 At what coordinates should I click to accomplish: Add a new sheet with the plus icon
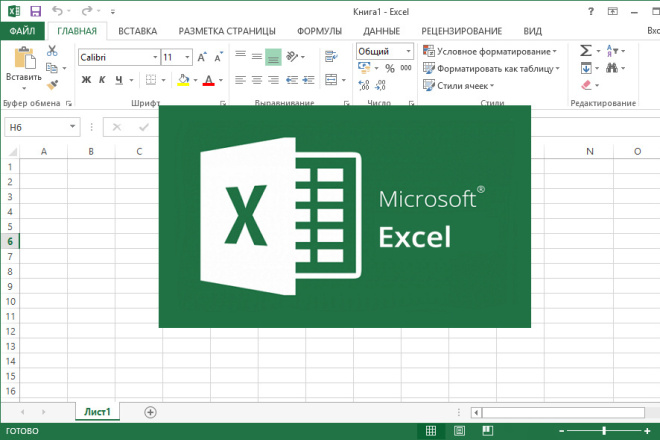pos(151,411)
